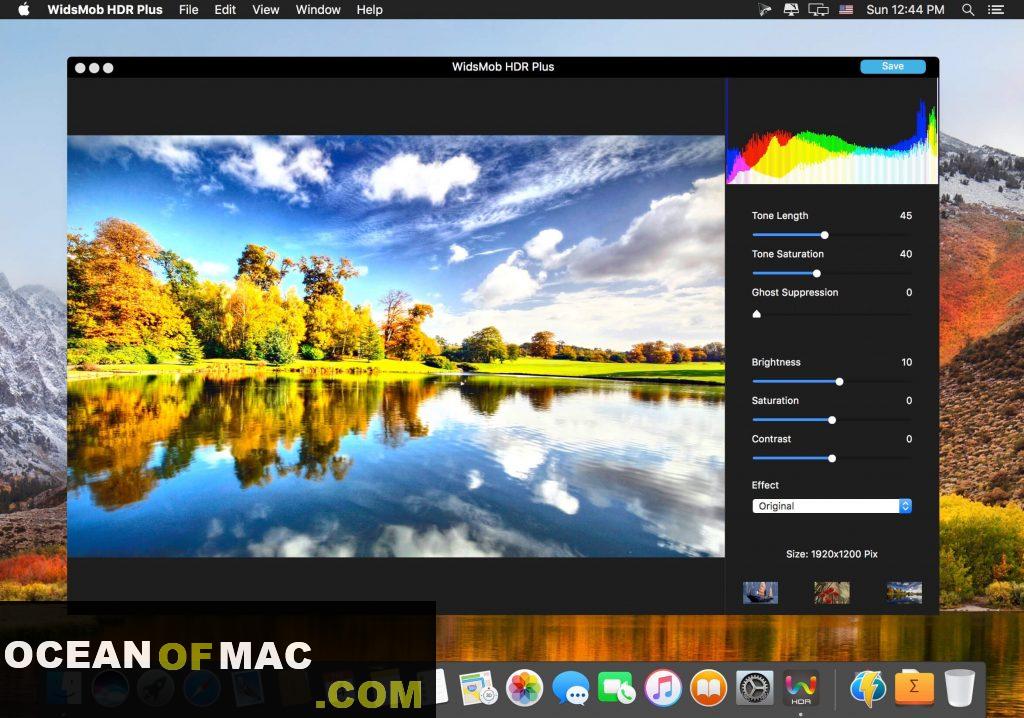Open Messages from the Dock

coord(570,688)
